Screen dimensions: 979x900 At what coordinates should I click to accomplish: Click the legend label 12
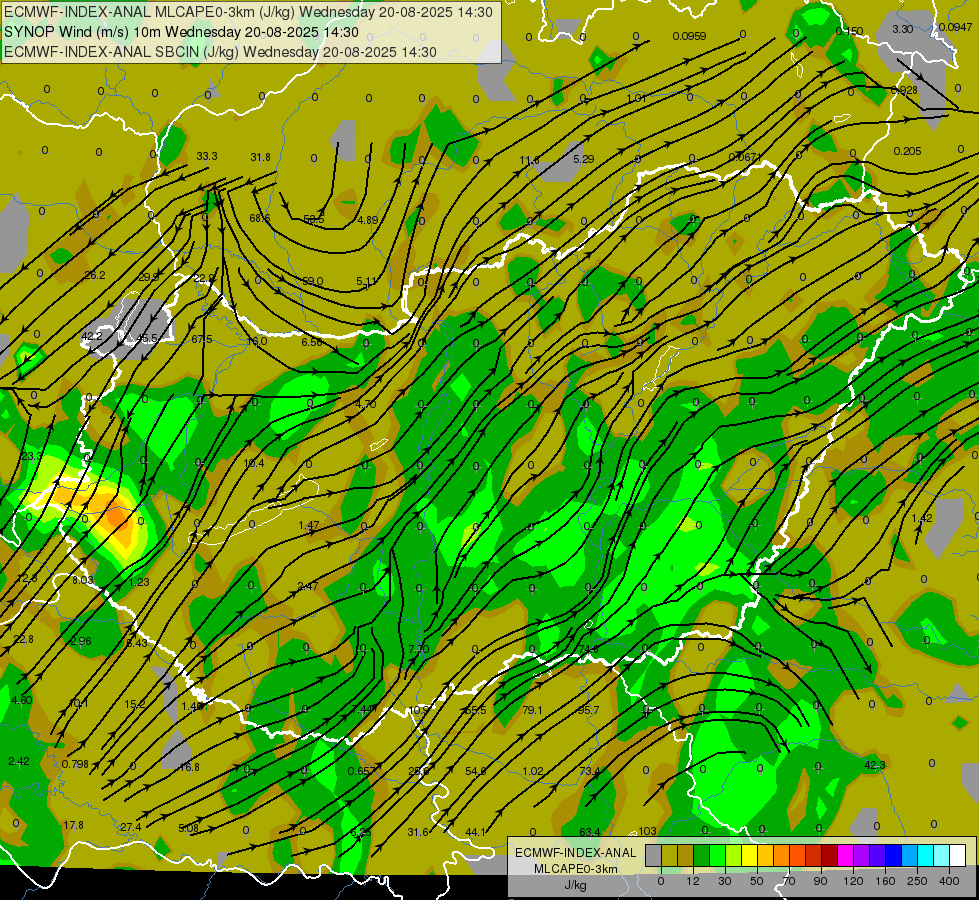coord(692,881)
